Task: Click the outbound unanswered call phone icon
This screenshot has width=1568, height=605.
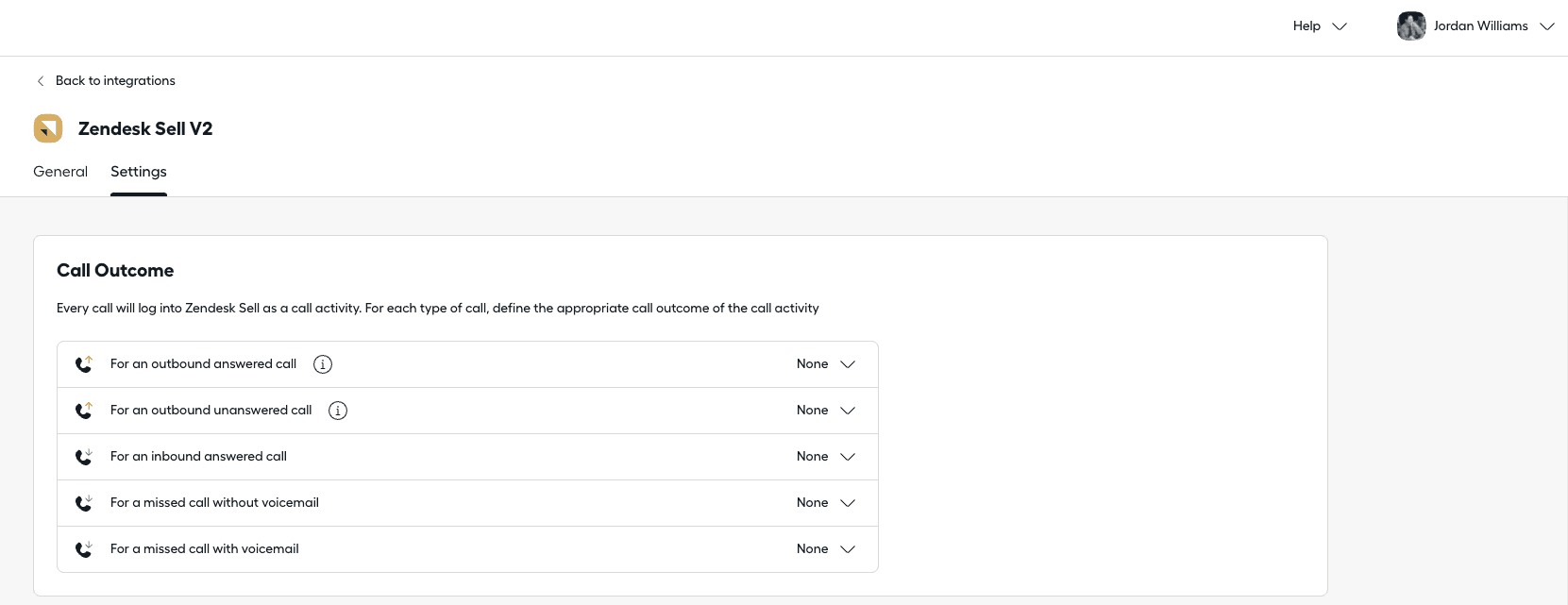Action: [x=84, y=411]
